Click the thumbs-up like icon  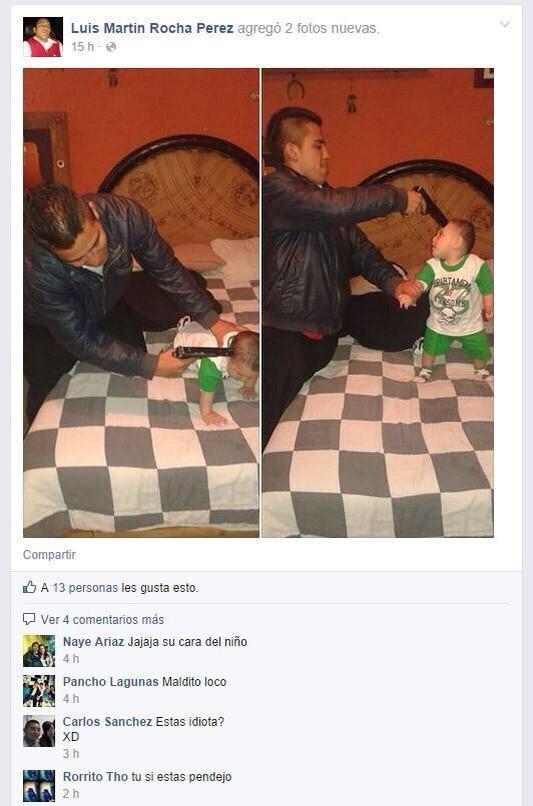29,587
